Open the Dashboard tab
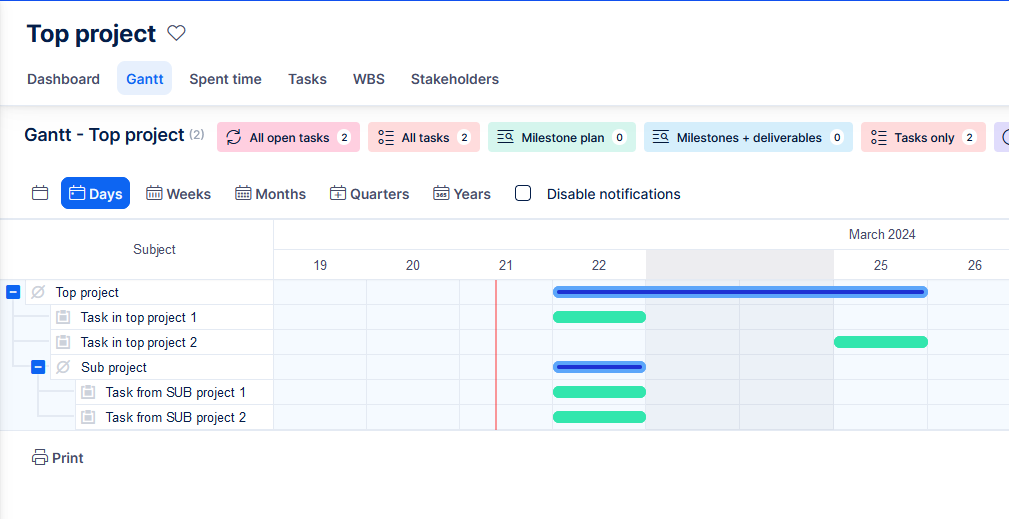Screen dimensions: 1009x519 pyautogui.click(x=63, y=79)
